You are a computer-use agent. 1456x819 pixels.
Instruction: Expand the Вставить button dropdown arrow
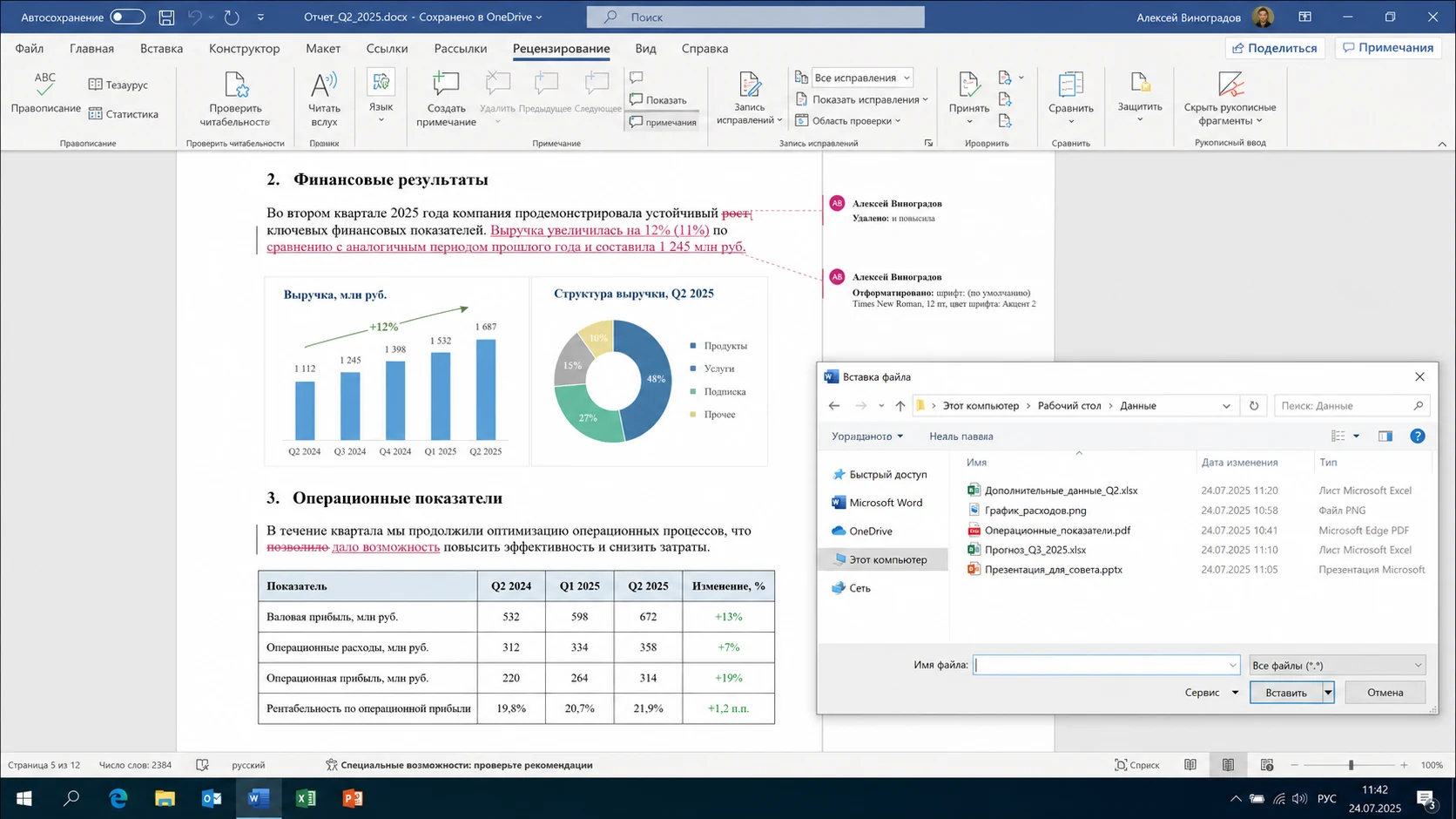(x=1328, y=693)
